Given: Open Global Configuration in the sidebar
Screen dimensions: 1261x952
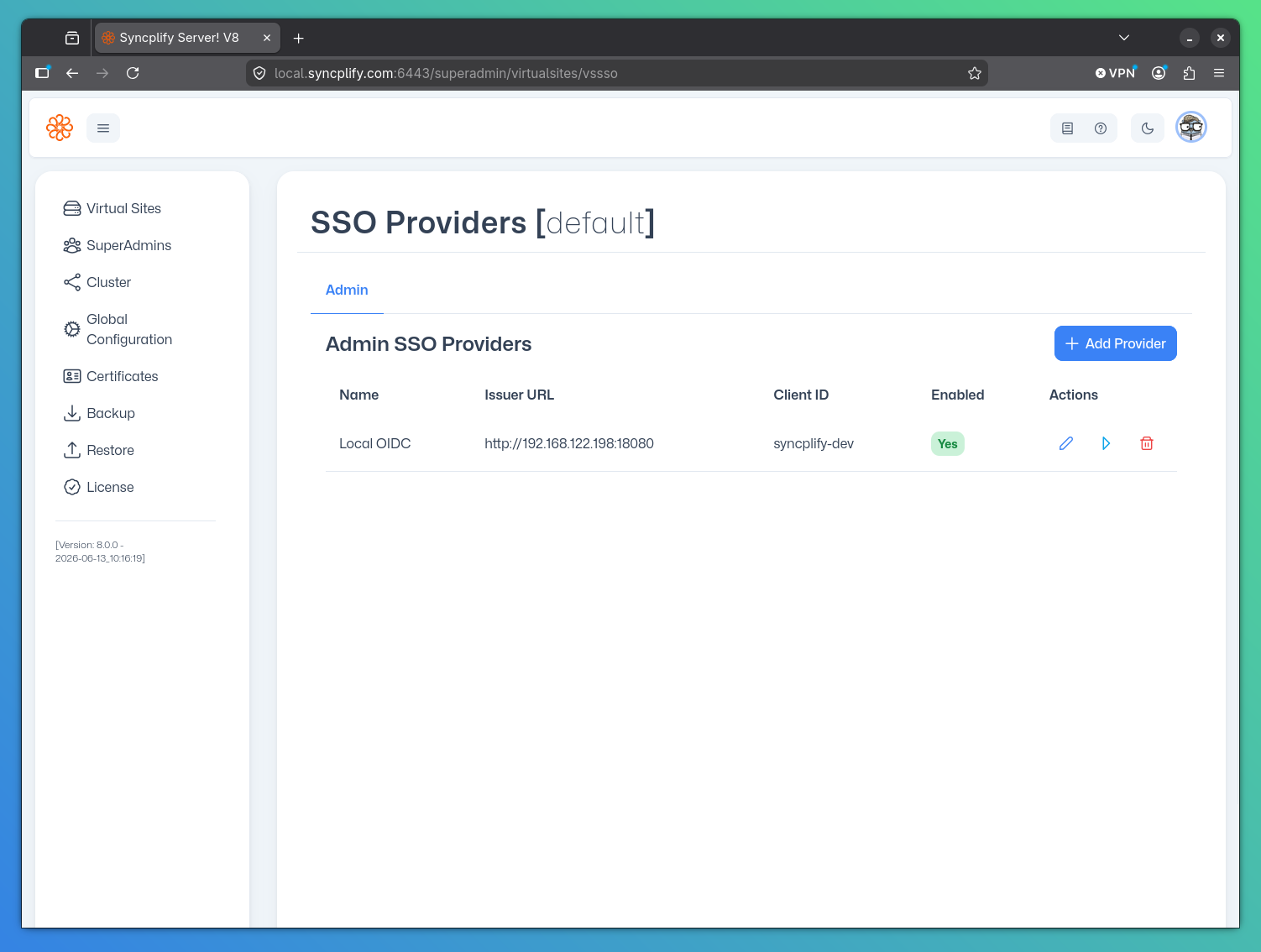Looking at the screenshot, I should pyautogui.click(x=129, y=329).
